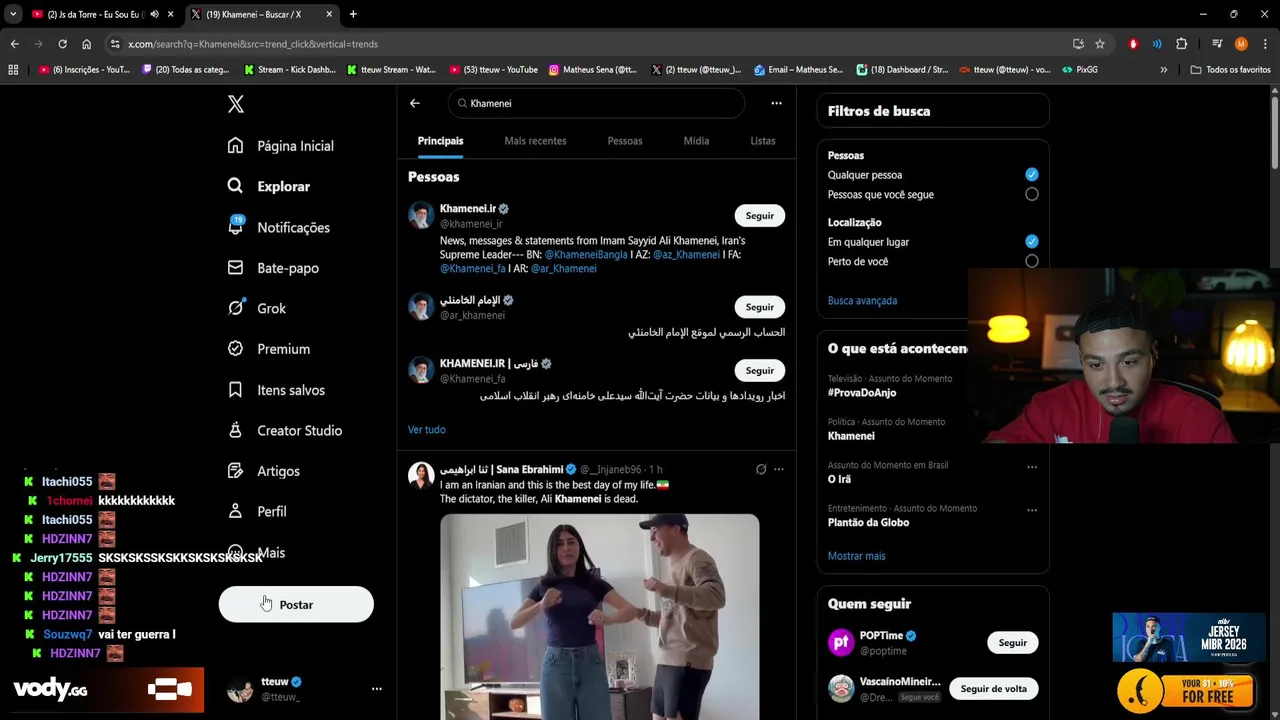Open the Chrome three-dot menu
The width and height of the screenshot is (1280, 720).
pos(1265,44)
